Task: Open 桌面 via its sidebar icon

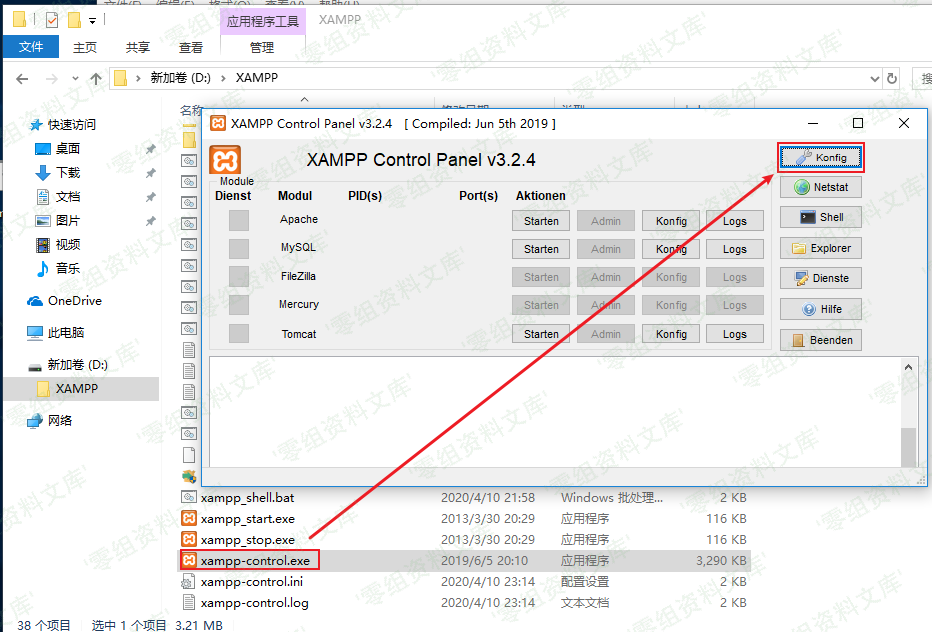Action: pyautogui.click(x=43, y=149)
